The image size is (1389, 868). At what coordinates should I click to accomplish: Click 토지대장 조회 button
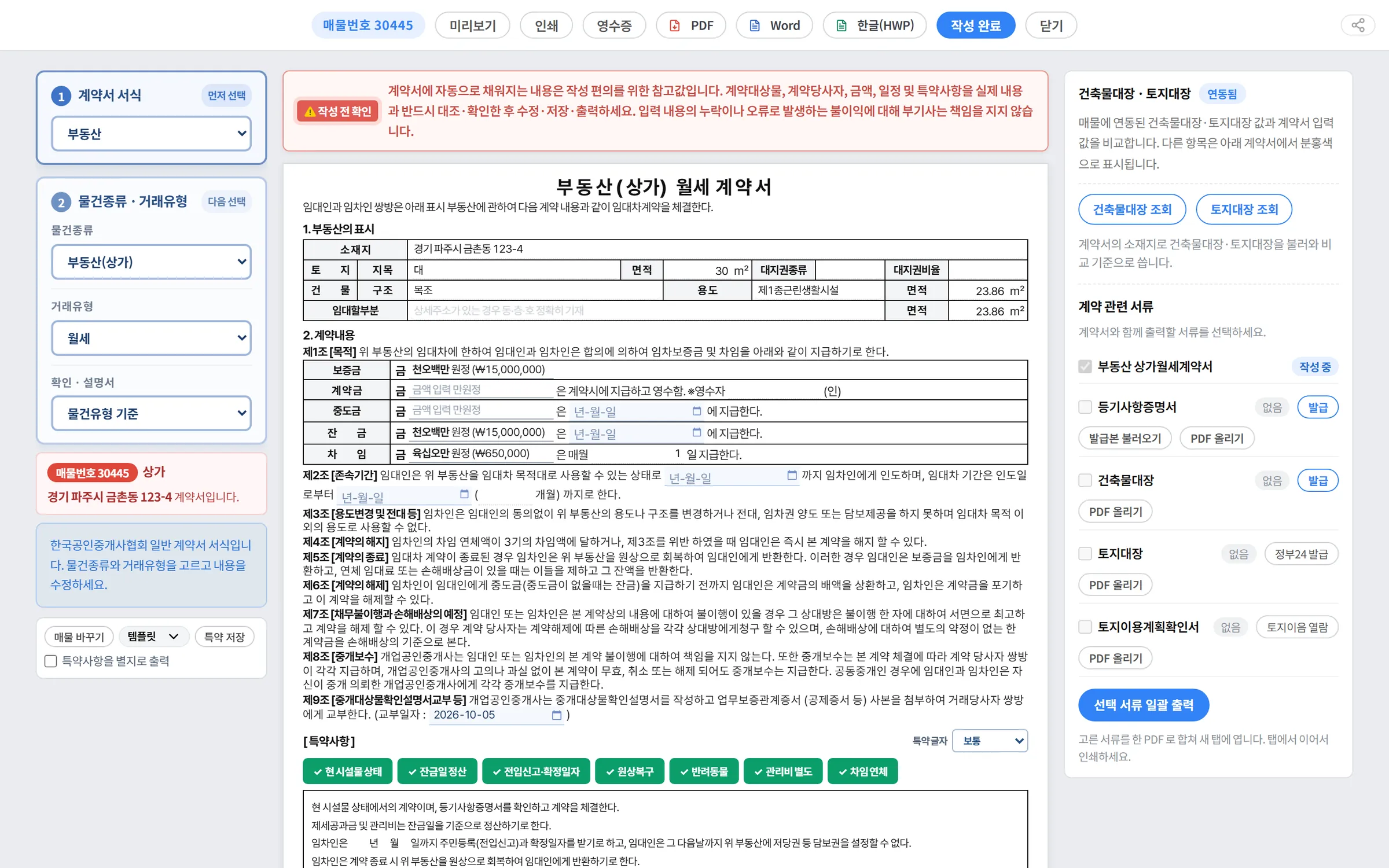[1244, 209]
